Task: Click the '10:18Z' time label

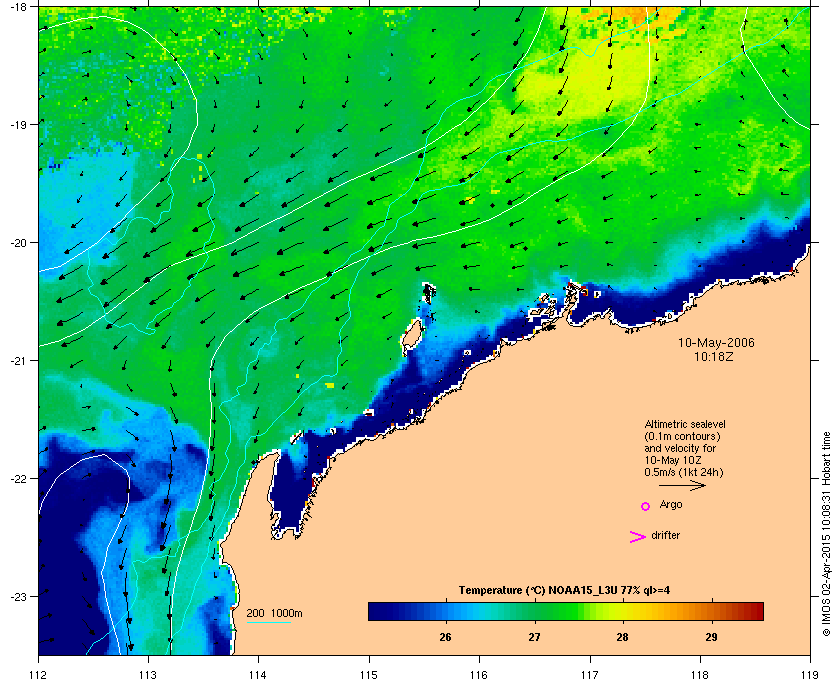Action: point(714,356)
